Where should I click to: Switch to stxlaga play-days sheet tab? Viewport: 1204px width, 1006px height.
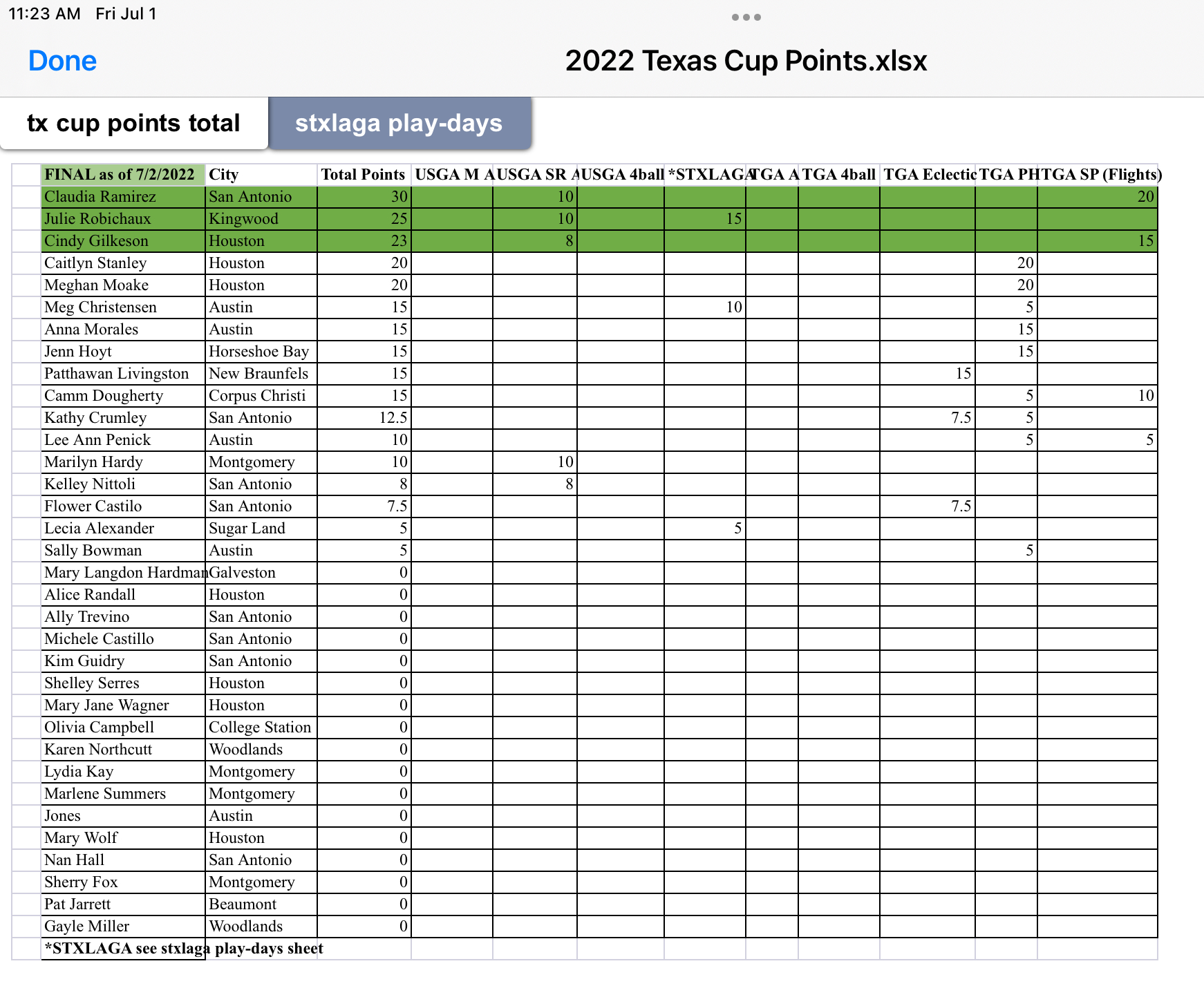[x=399, y=123]
